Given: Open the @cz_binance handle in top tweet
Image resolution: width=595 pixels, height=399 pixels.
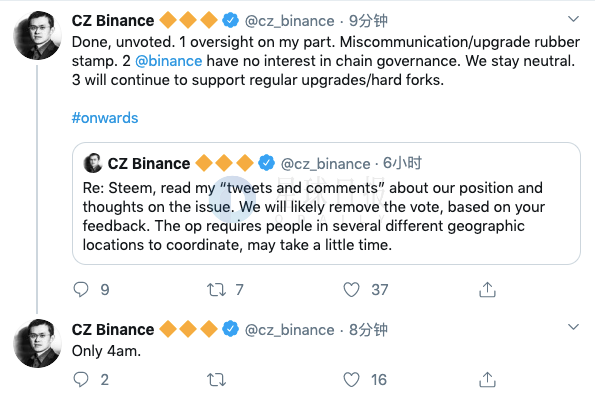Looking at the screenshot, I should pos(290,21).
